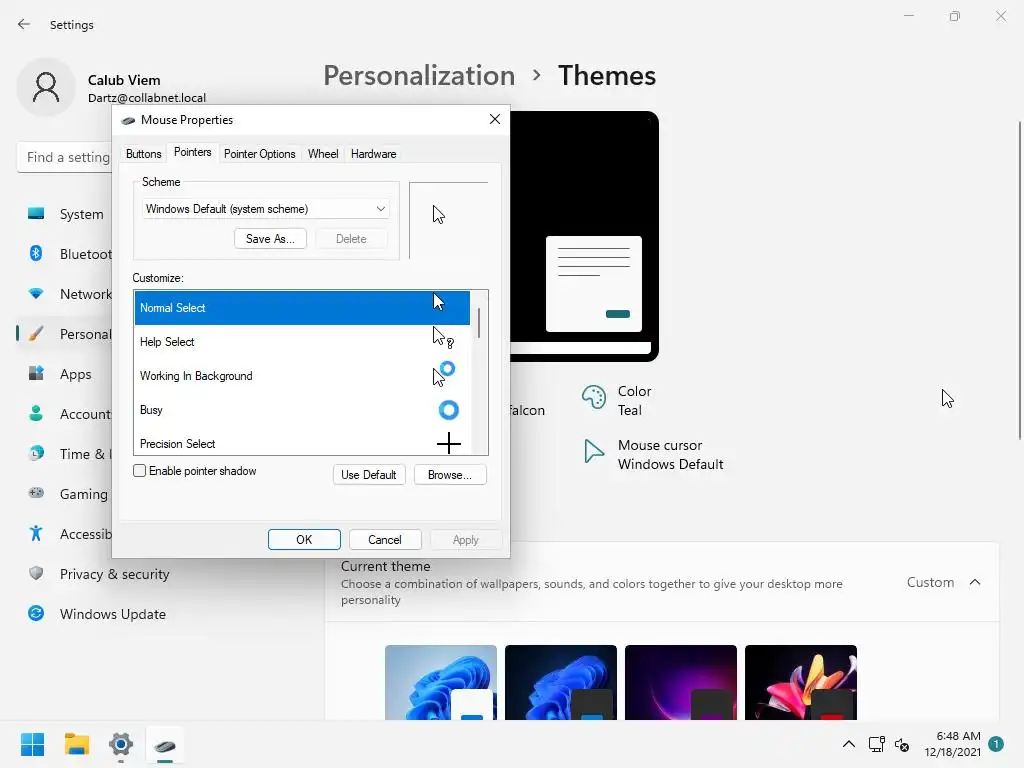The height and width of the screenshot is (768, 1024).
Task: Open the network tray icon
Action: (x=876, y=744)
